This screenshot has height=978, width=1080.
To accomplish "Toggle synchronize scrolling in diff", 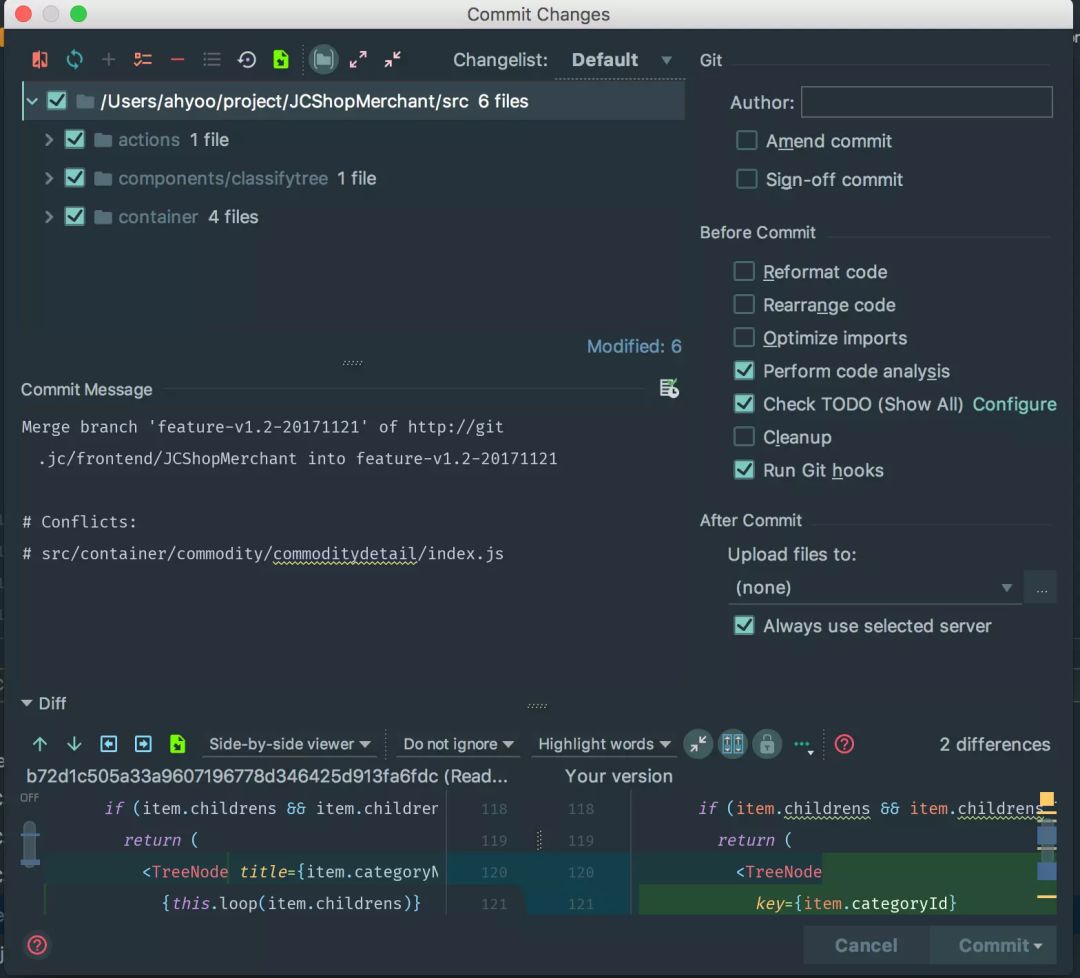I will click(x=733, y=744).
